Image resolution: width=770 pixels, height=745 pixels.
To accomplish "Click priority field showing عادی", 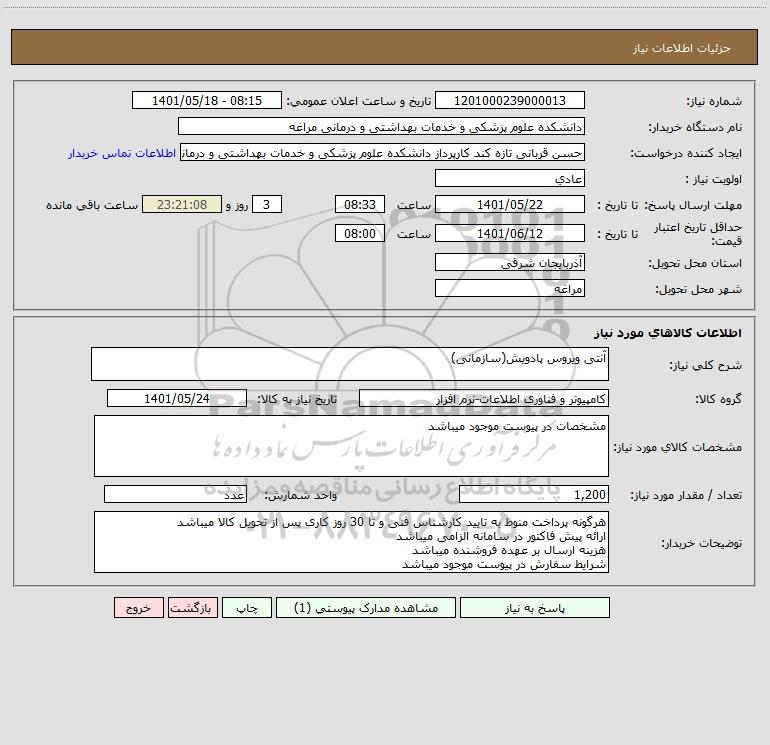I will [x=510, y=178].
